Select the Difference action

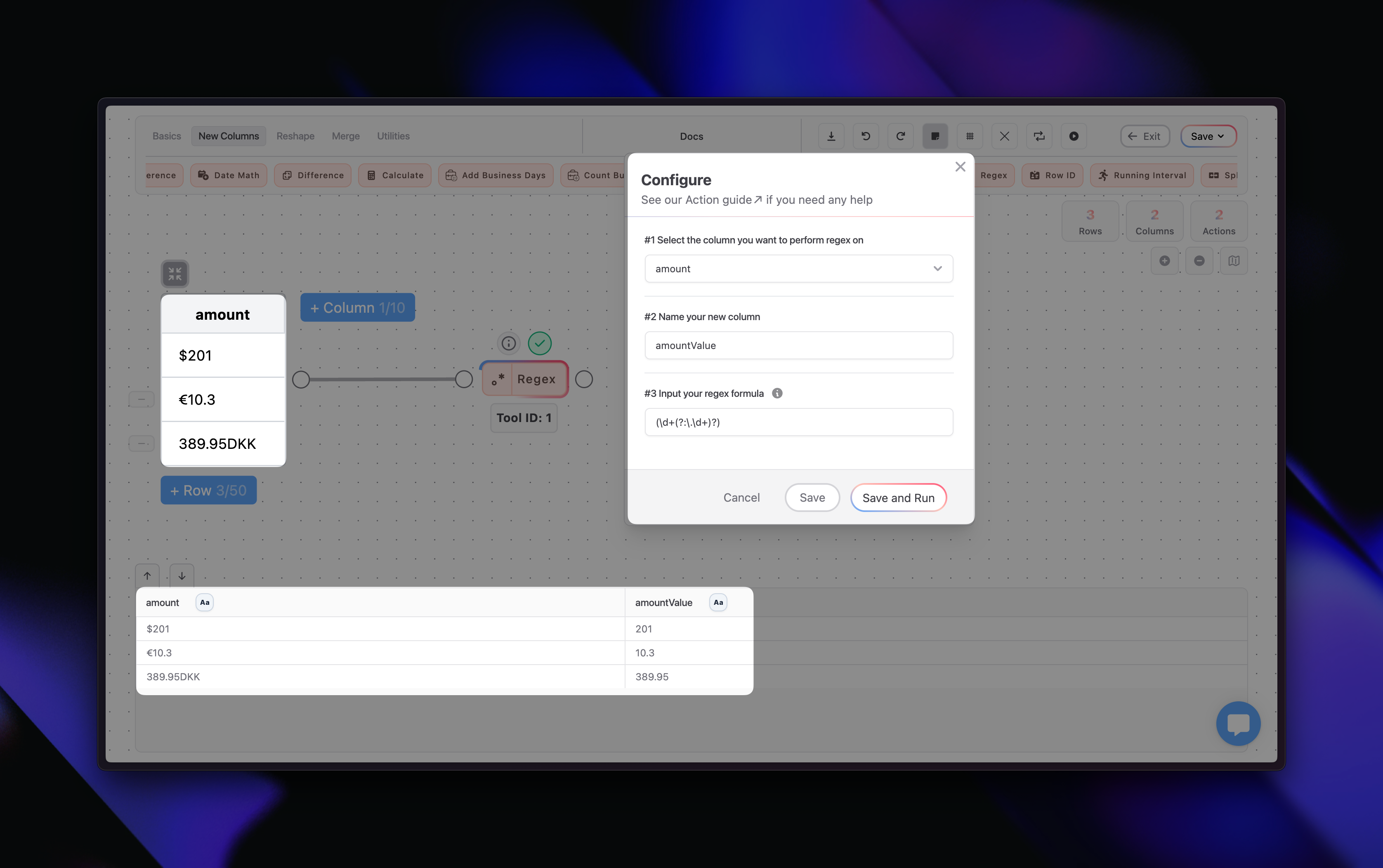[313, 175]
